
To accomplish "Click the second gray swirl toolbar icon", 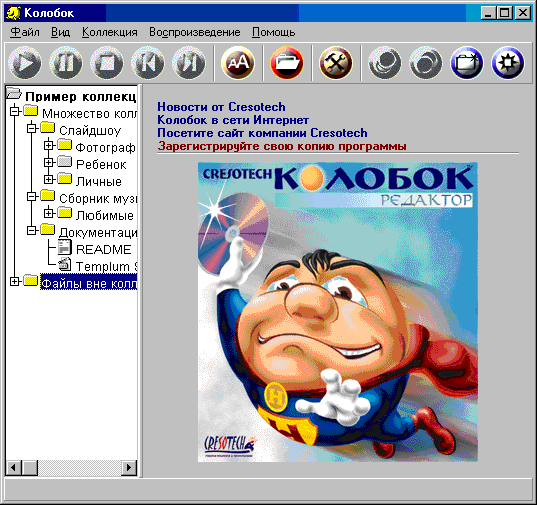I will tap(426, 63).
